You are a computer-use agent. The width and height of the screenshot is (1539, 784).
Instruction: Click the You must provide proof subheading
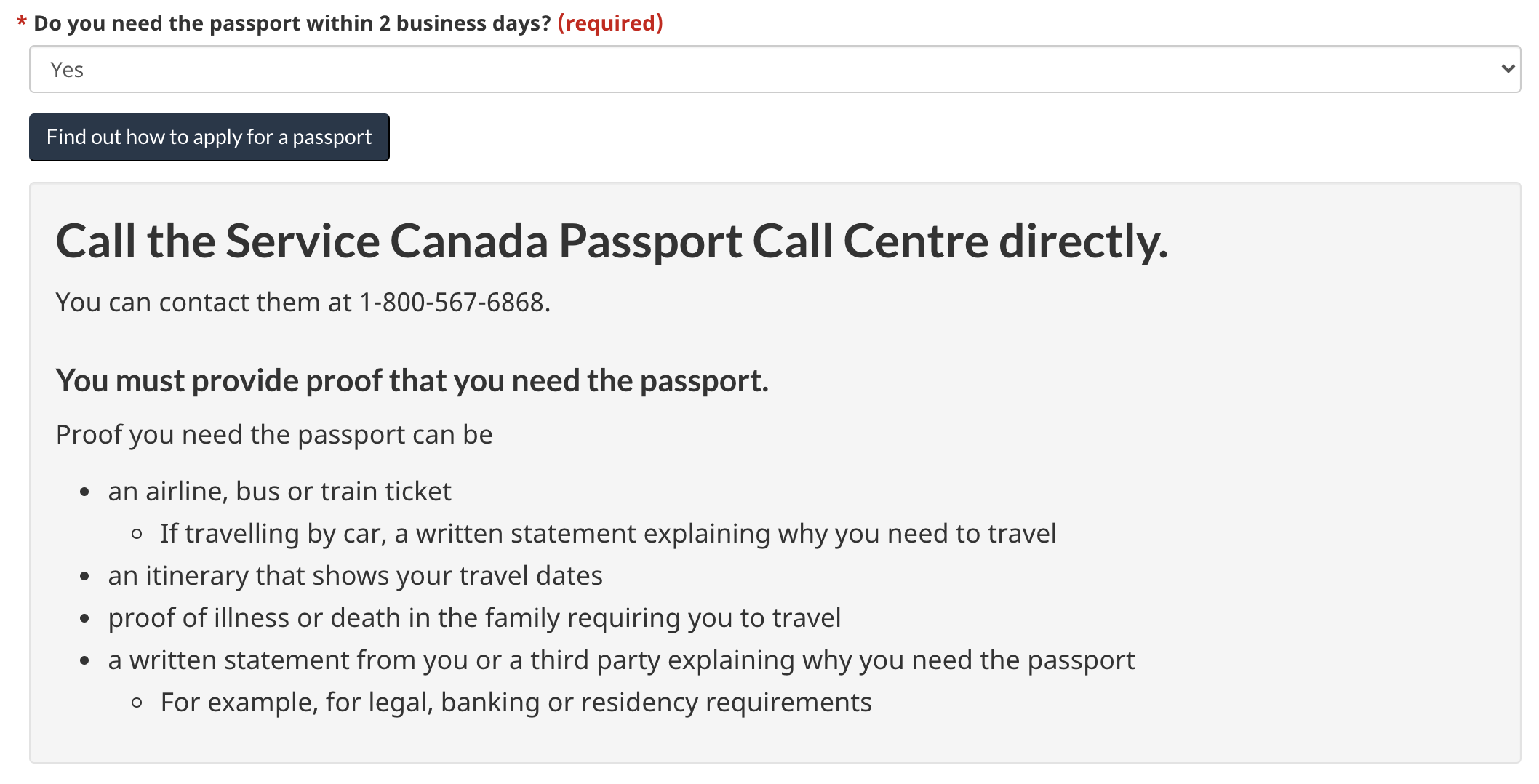[x=412, y=381]
